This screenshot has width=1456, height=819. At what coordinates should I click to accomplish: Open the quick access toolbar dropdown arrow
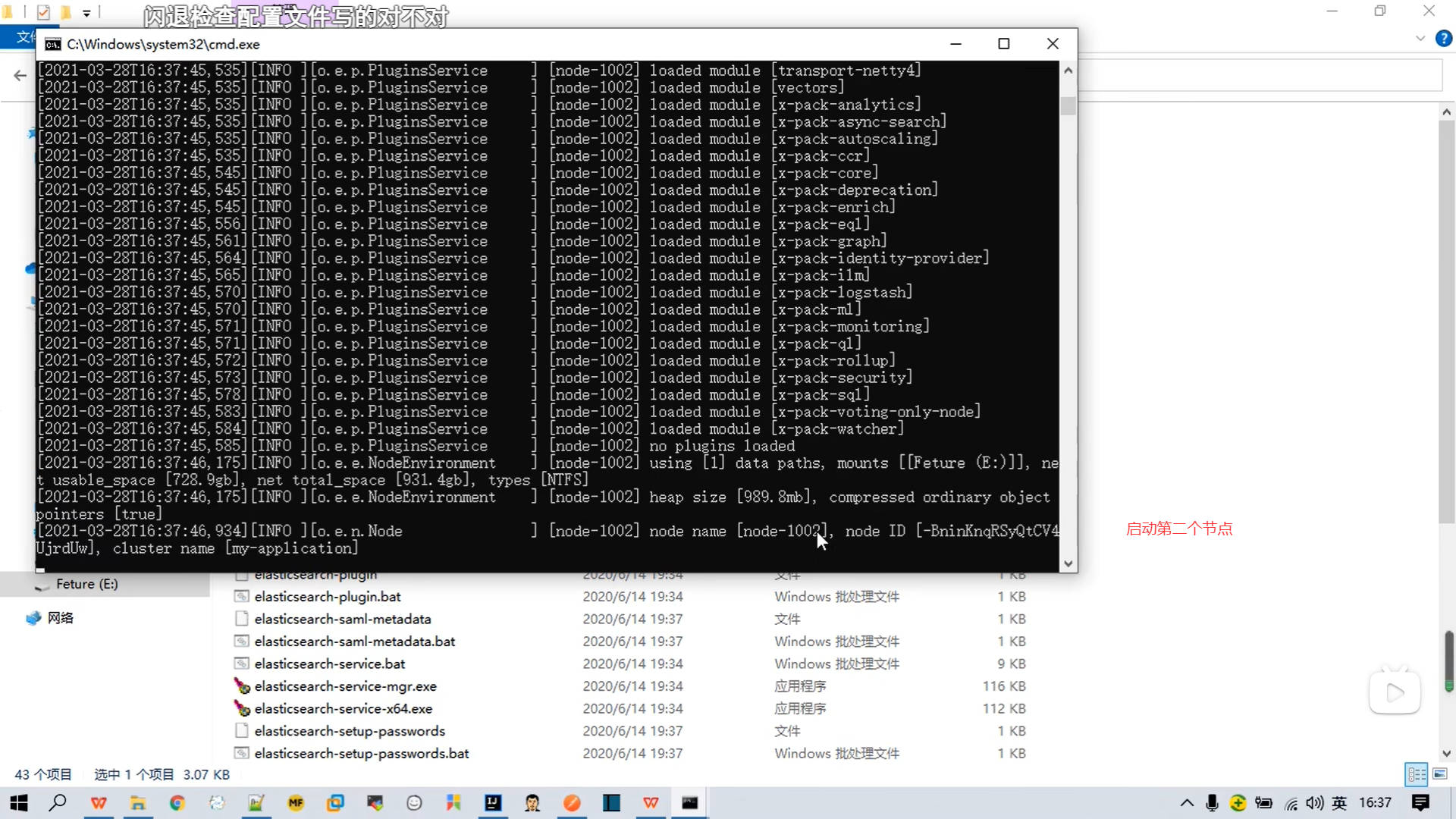[x=86, y=13]
